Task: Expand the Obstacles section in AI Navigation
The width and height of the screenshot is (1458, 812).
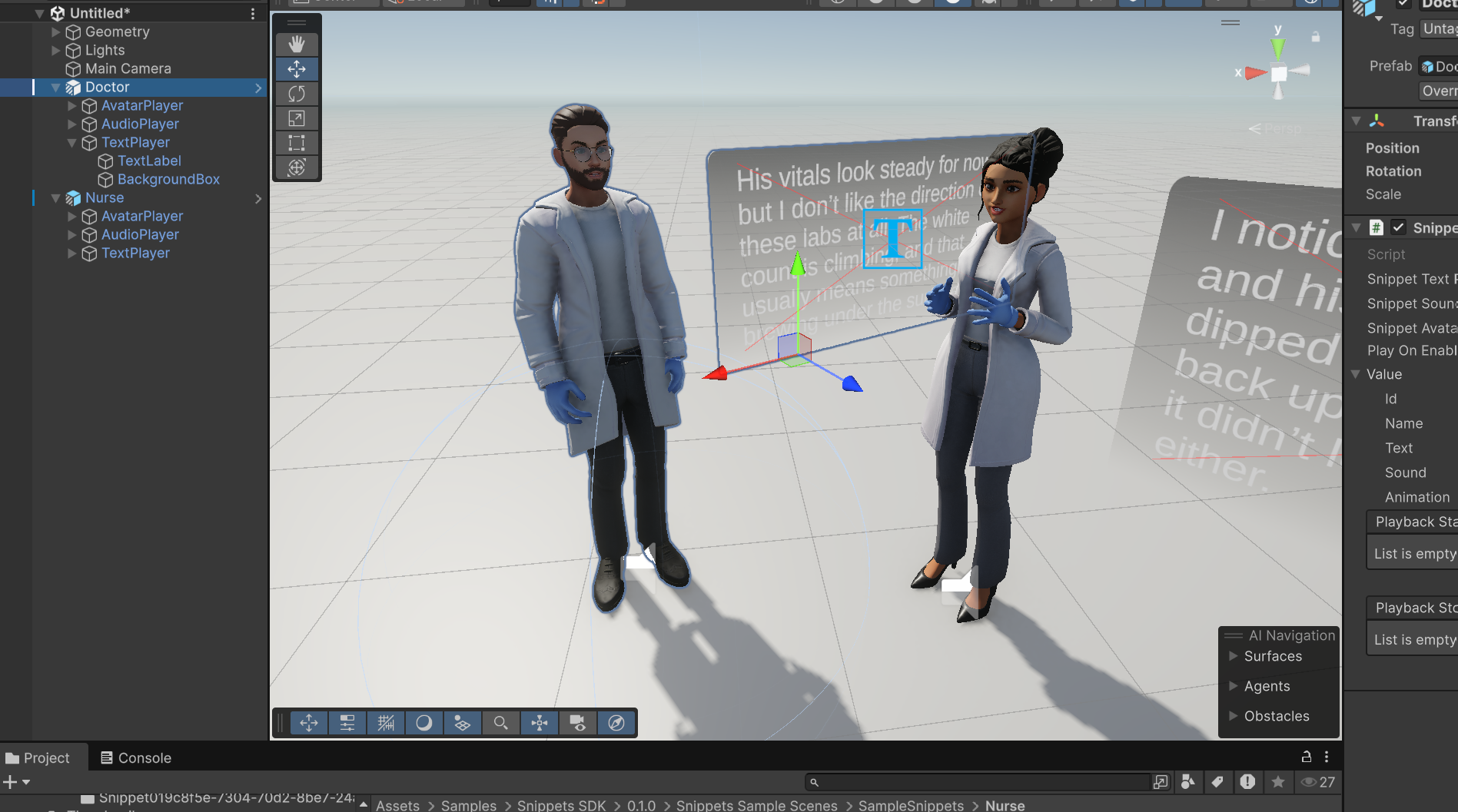Action: [1234, 716]
